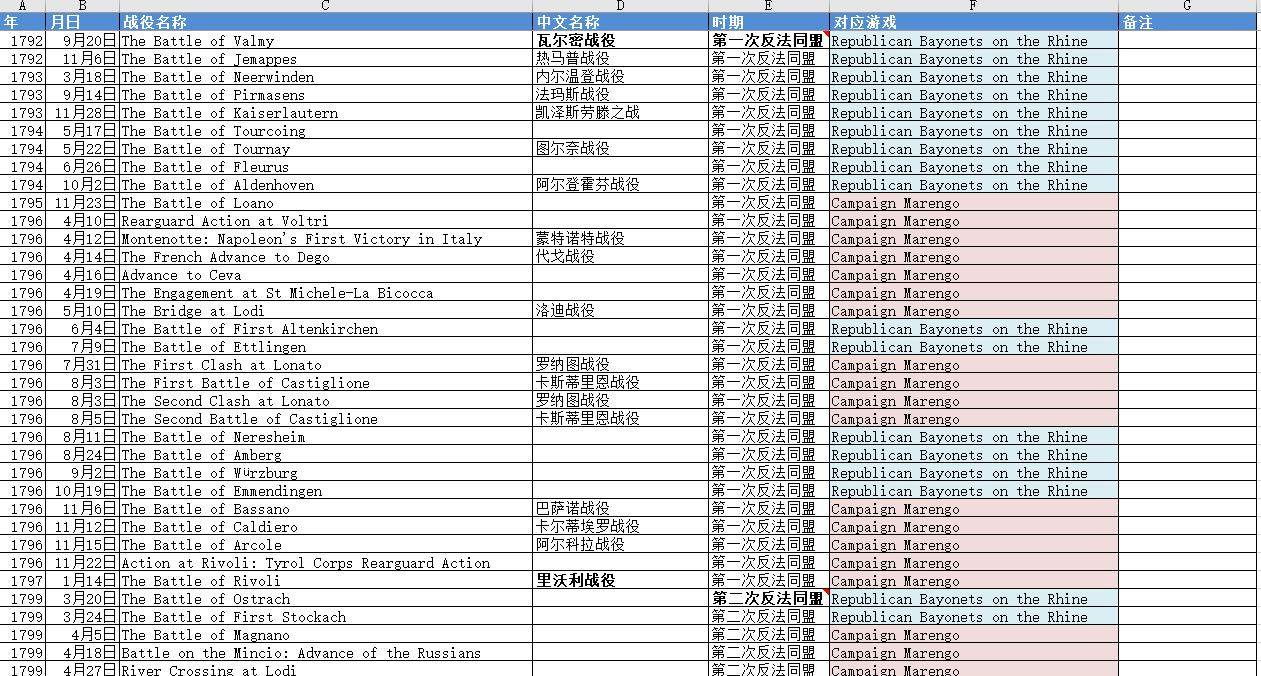
Task: Select cell The Battle of Magnano
Action: [325, 635]
